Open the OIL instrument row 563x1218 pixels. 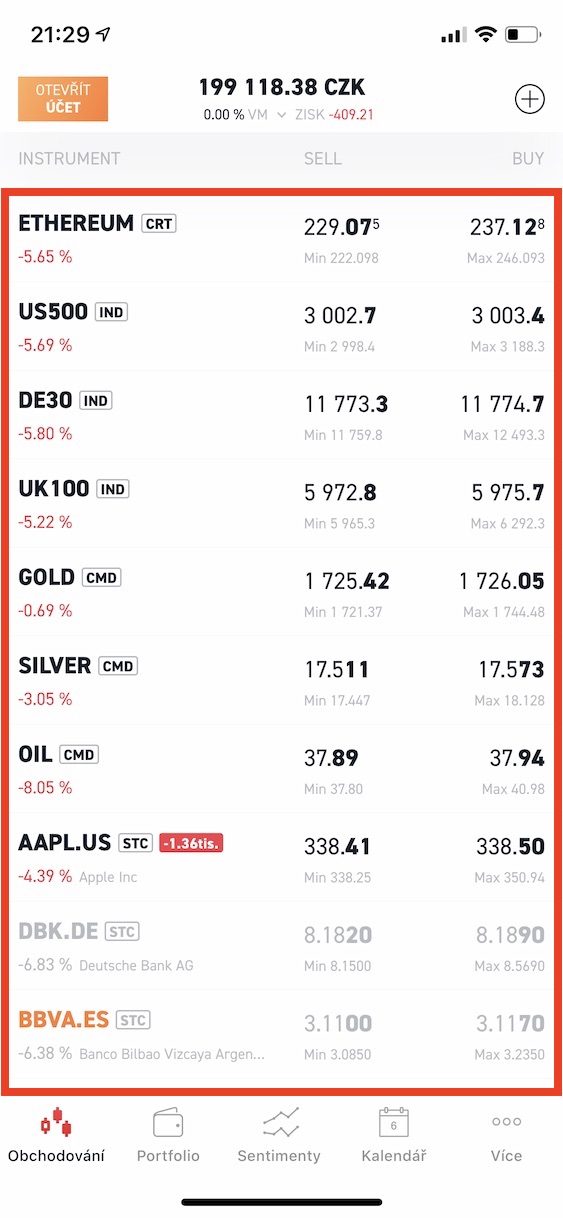click(281, 769)
